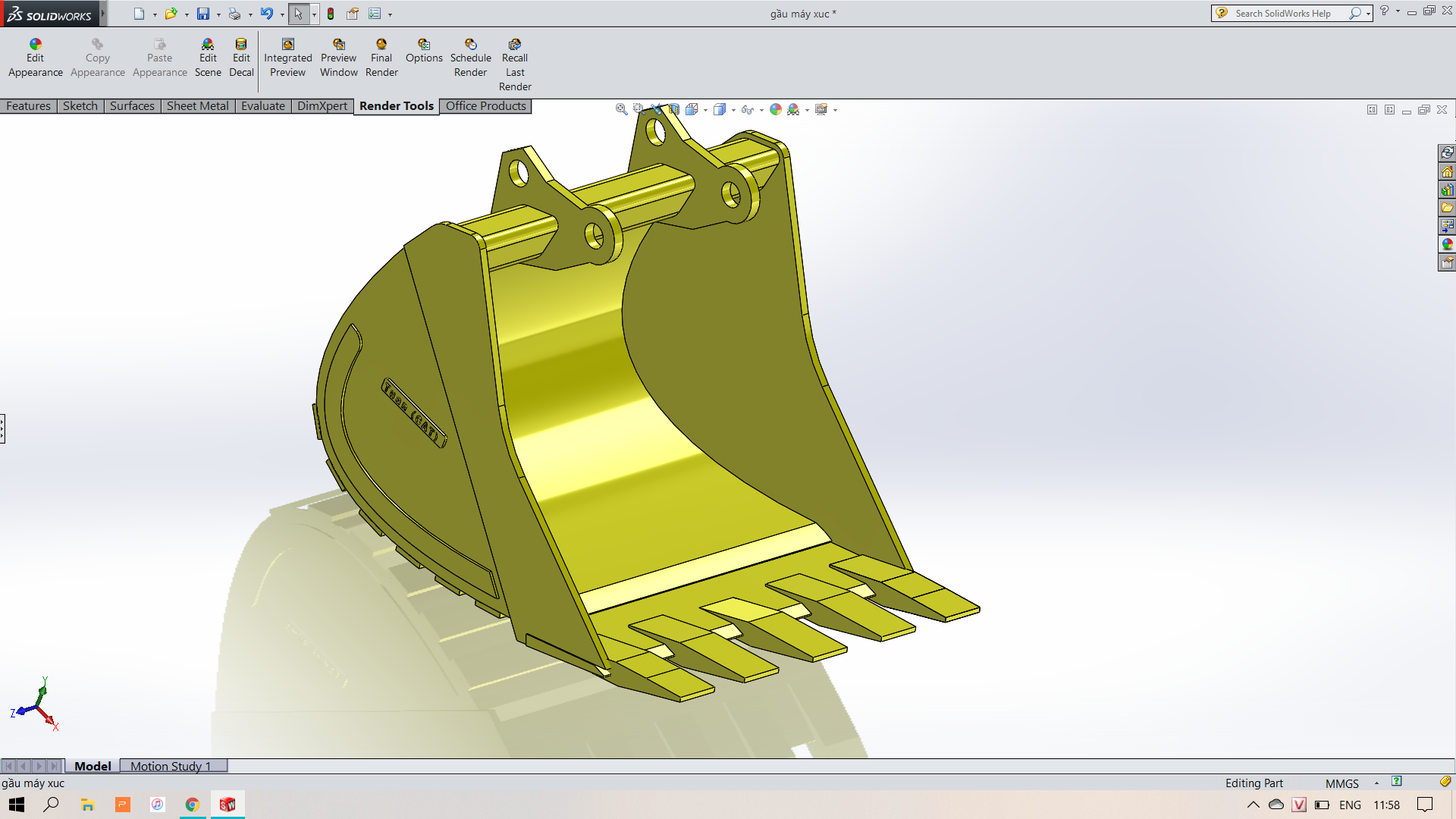Activate the Select arrow tool

pos(299,14)
